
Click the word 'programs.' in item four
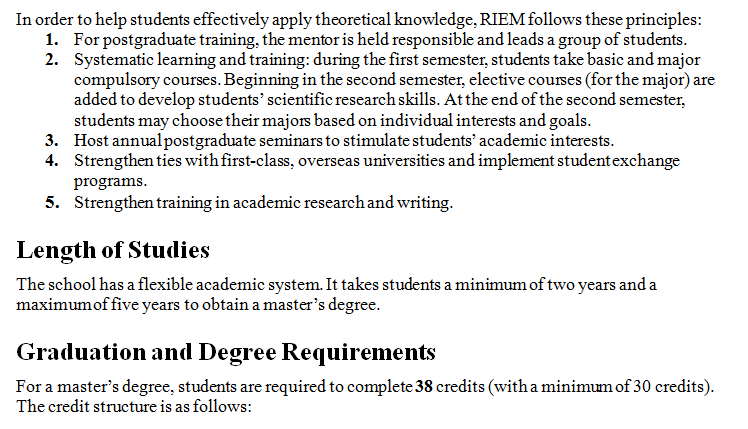pos(110,181)
